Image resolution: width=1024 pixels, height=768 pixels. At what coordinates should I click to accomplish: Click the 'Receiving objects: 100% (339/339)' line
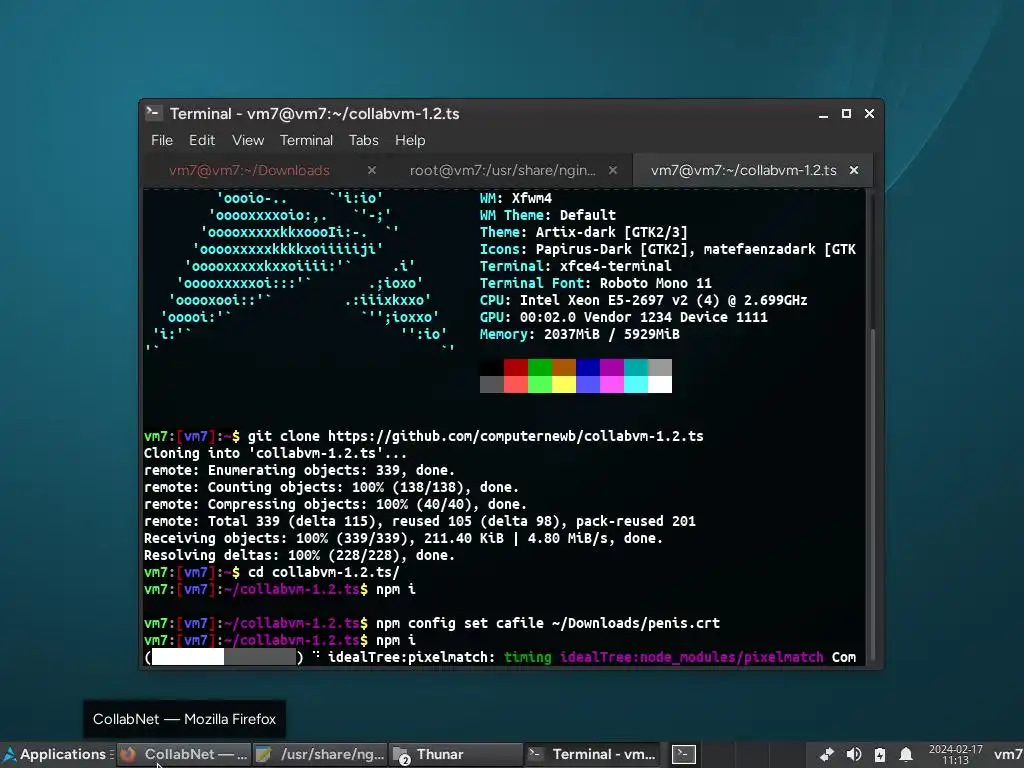pyautogui.click(x=403, y=538)
